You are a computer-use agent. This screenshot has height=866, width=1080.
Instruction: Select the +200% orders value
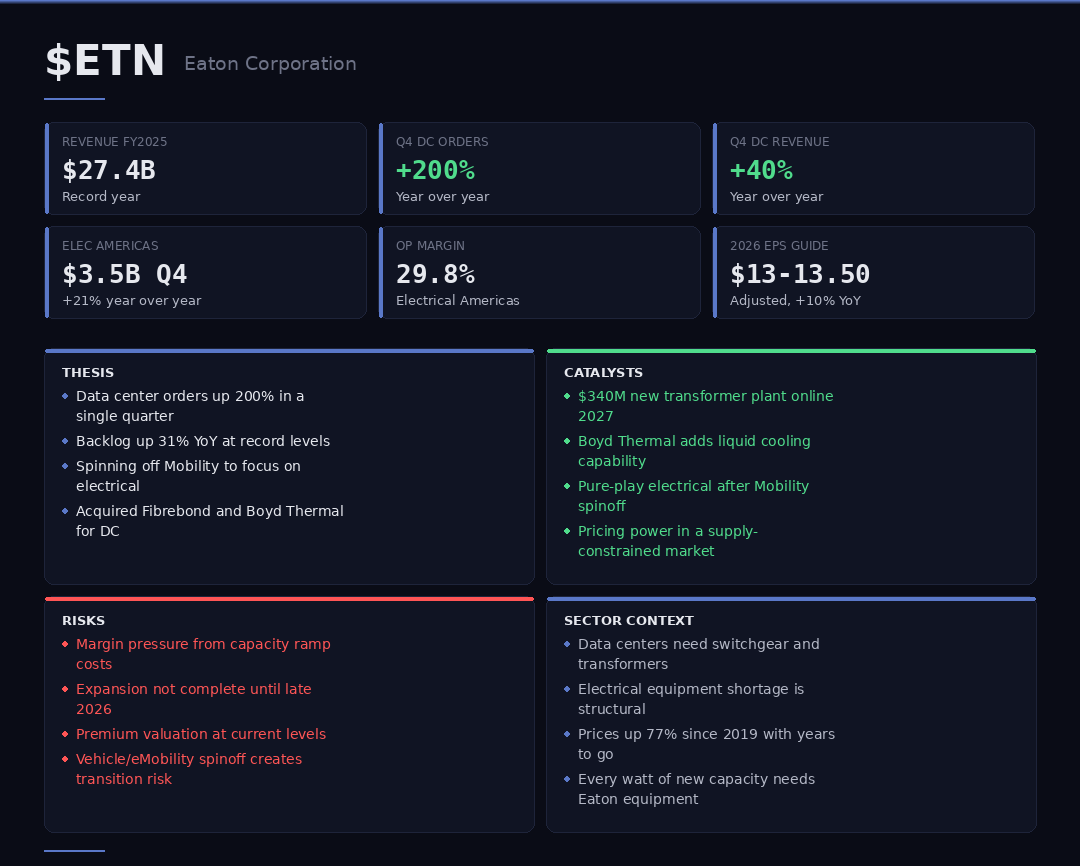point(435,170)
